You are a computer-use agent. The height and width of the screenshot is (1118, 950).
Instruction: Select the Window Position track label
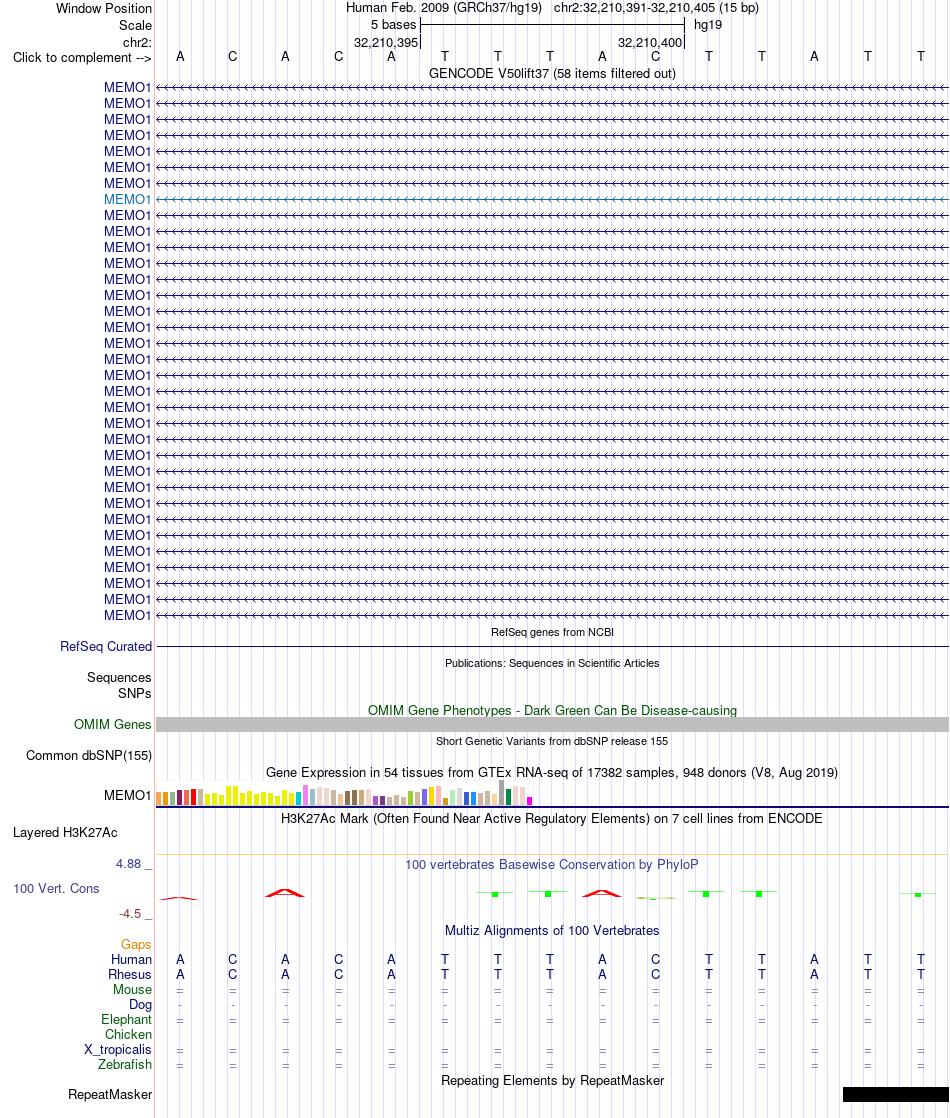(104, 9)
